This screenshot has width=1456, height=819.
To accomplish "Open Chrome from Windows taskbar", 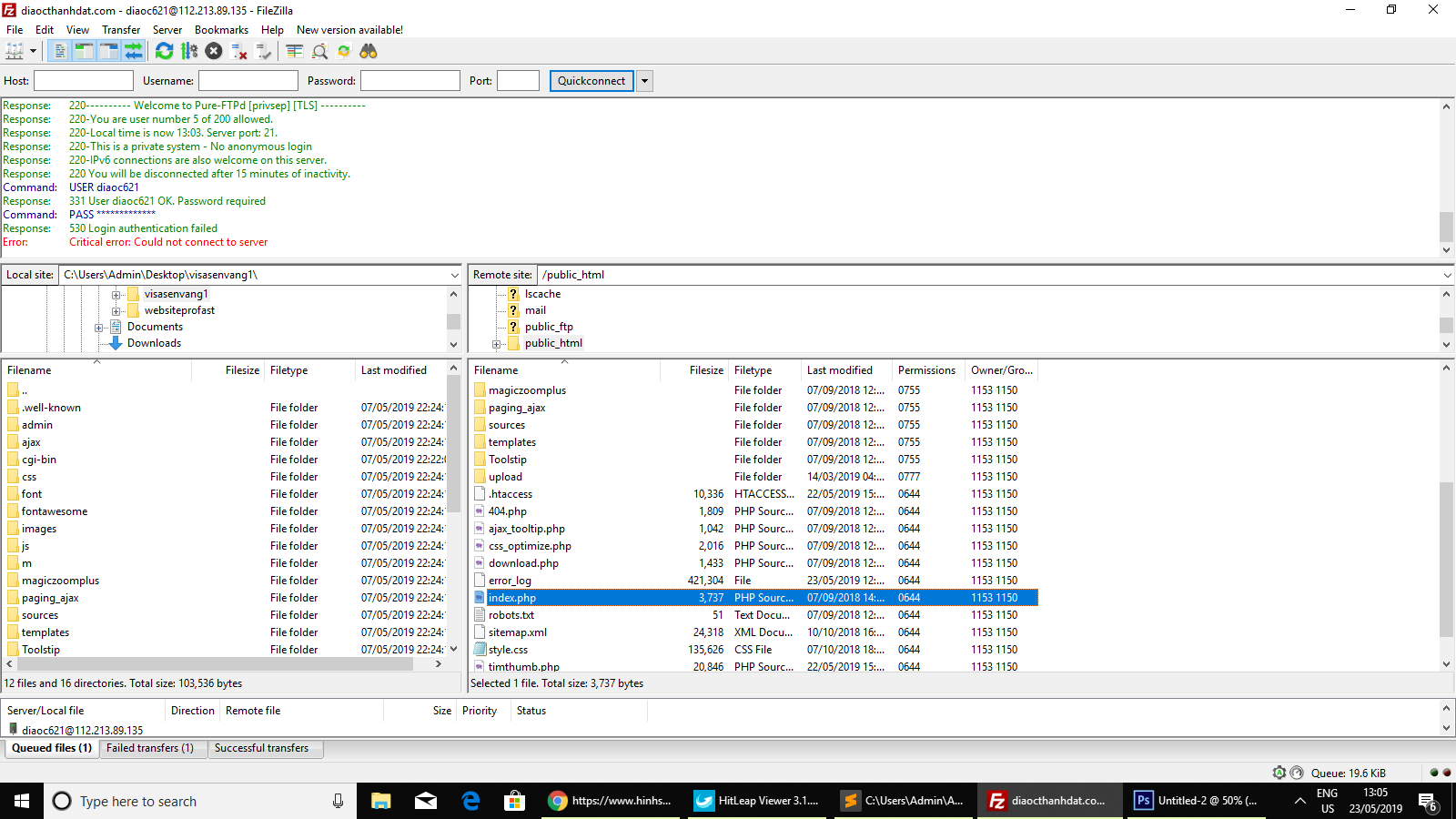I will pyautogui.click(x=612, y=801).
